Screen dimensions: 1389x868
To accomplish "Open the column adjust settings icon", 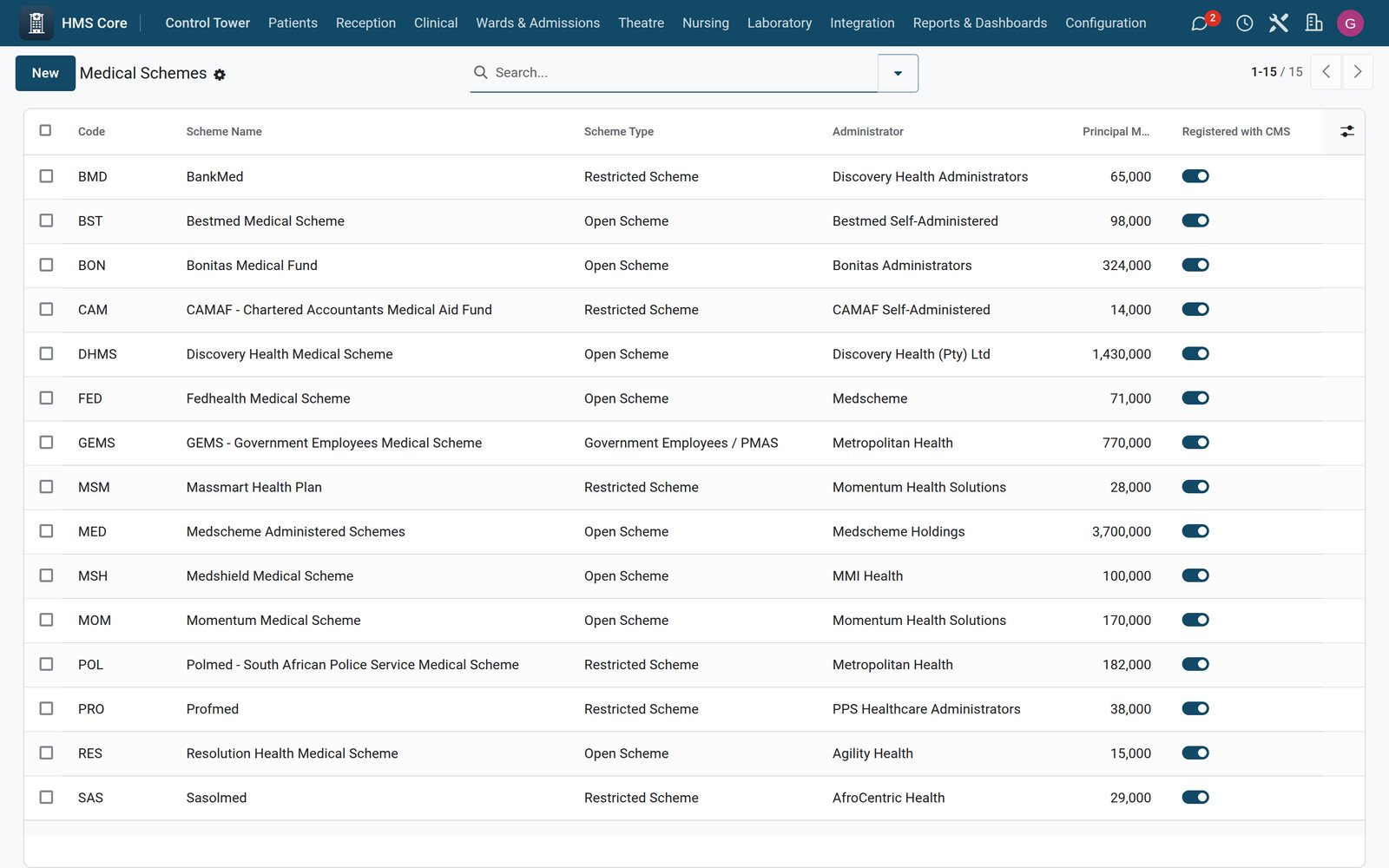I will coord(1346,131).
